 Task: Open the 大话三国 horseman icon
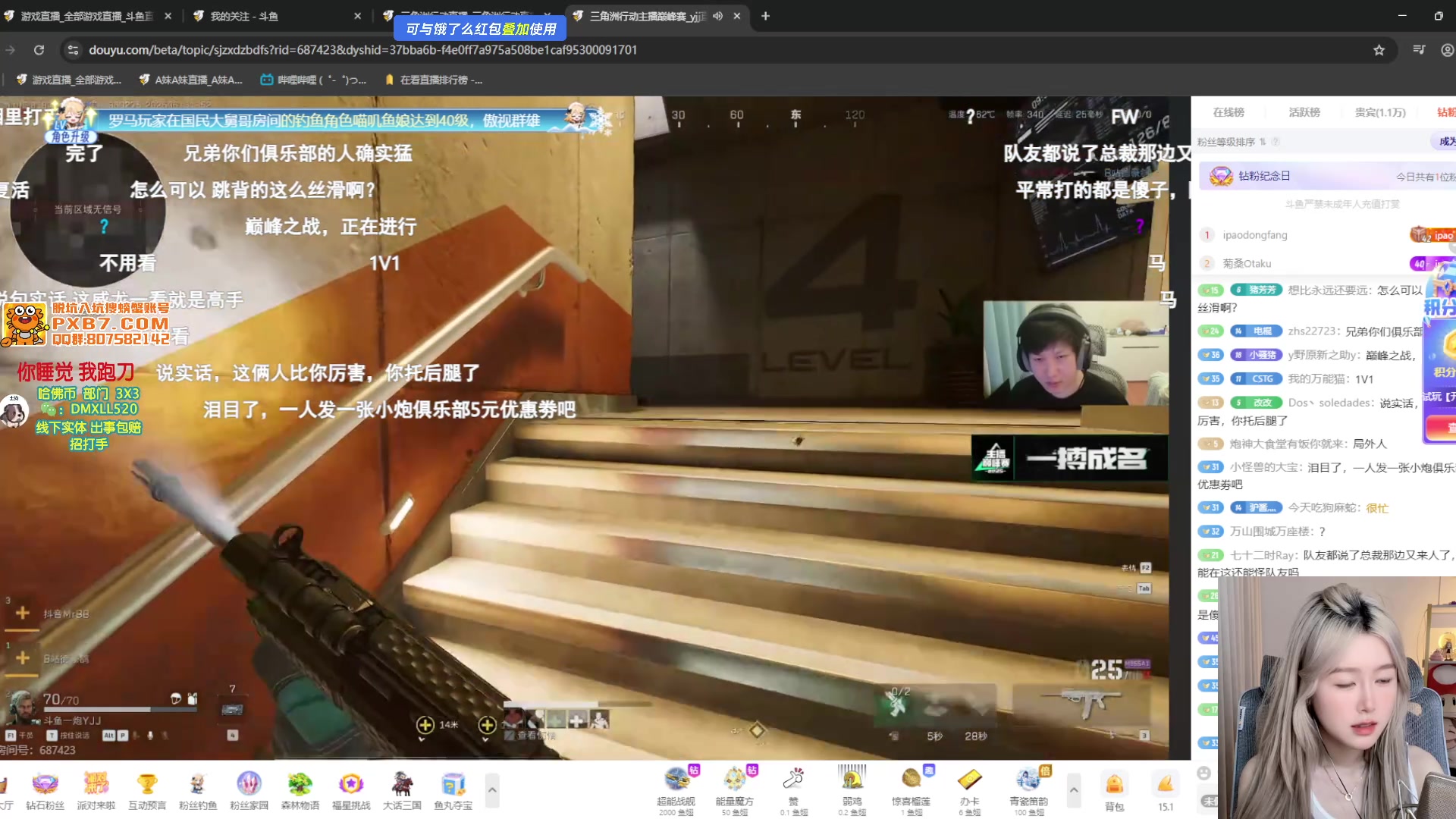(402, 789)
